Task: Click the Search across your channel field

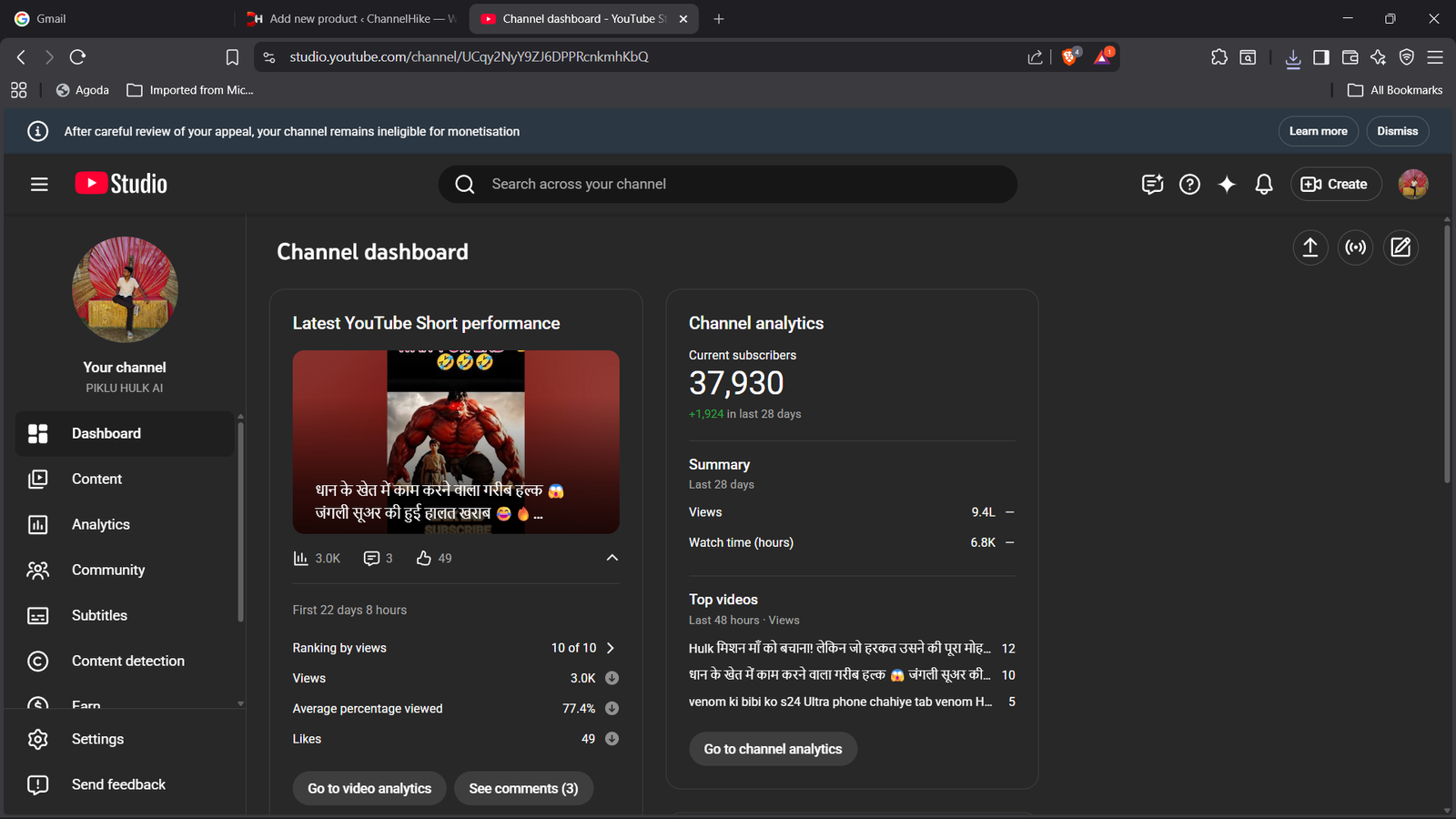Action: pos(728,185)
